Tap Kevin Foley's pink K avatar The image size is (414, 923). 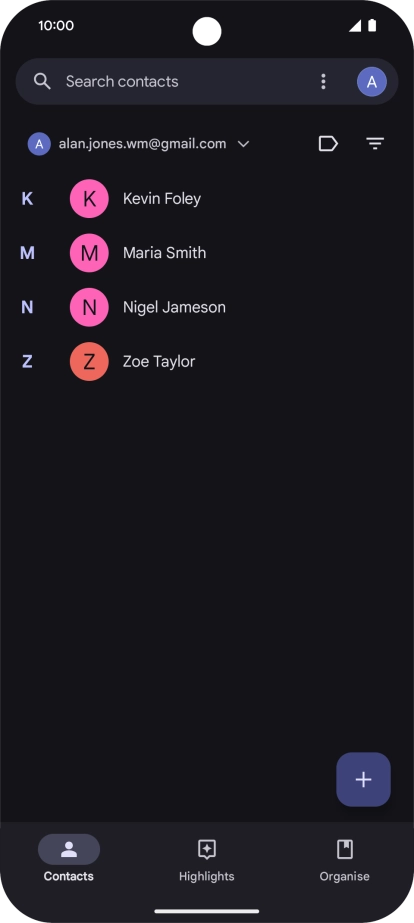tap(89, 199)
